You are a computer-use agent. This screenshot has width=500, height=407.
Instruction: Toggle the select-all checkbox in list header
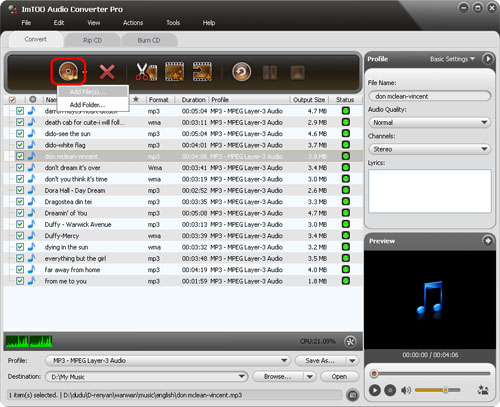pyautogui.click(x=12, y=100)
